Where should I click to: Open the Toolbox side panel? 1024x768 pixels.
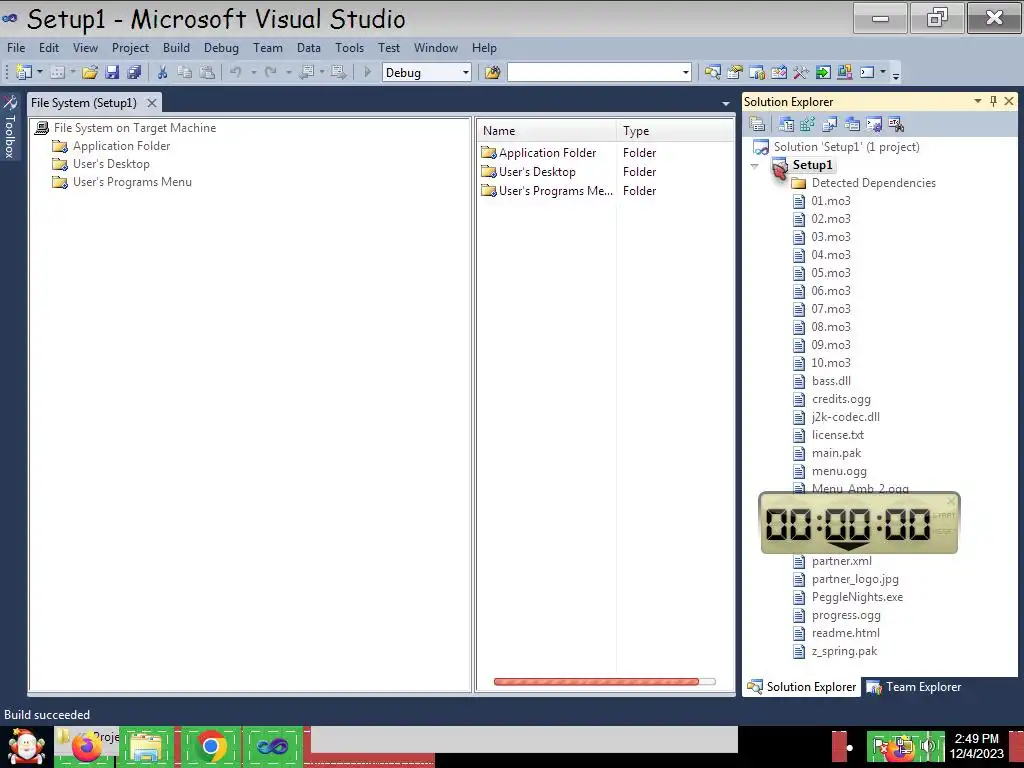10,127
